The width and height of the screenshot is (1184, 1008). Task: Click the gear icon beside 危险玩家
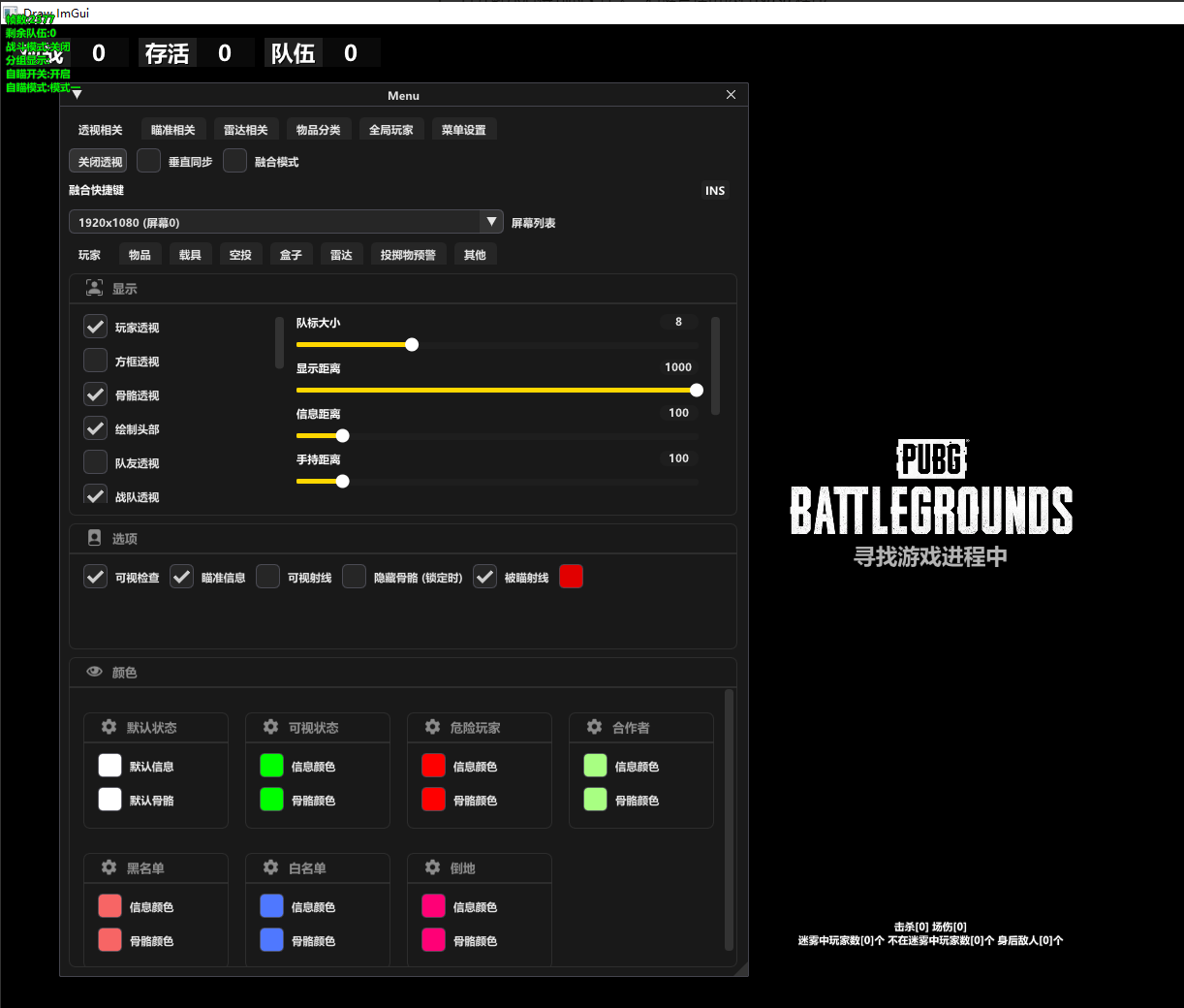pos(433,727)
